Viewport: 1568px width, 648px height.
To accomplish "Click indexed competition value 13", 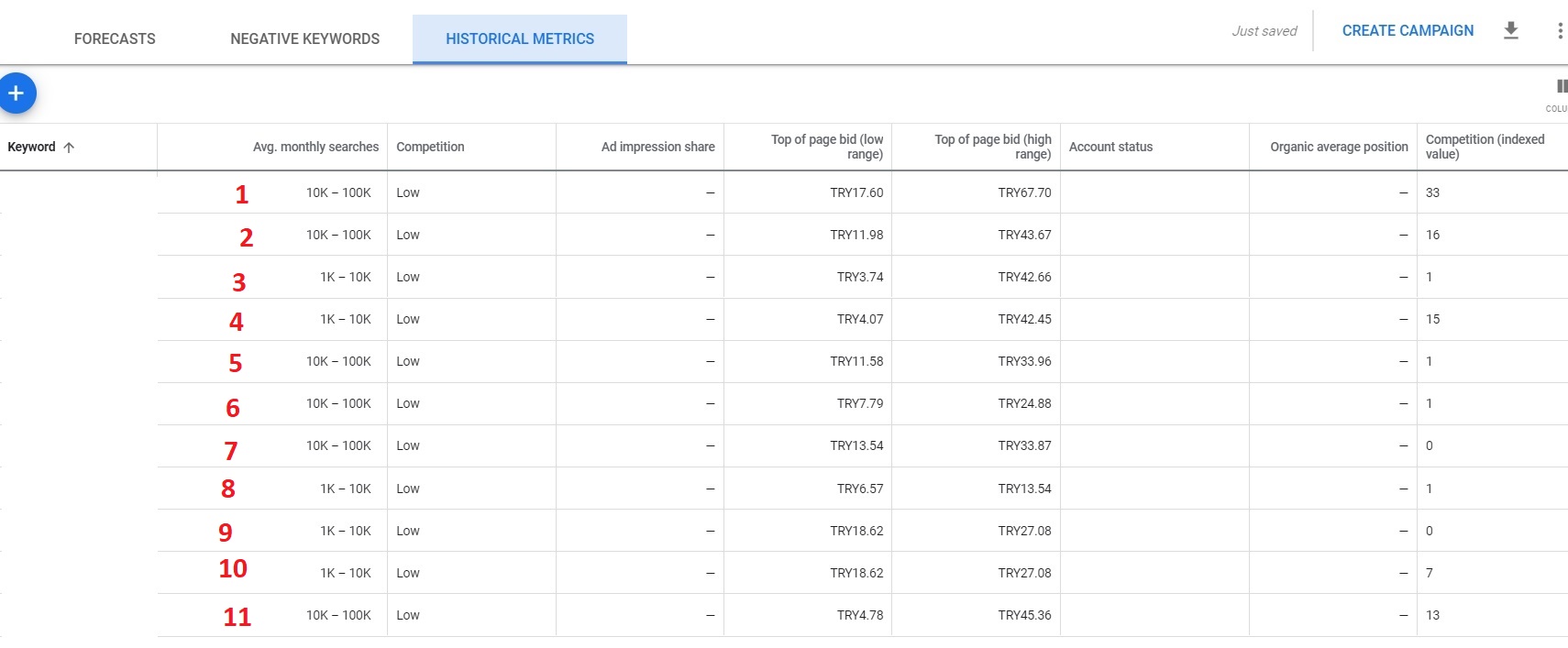I will pos(1432,615).
